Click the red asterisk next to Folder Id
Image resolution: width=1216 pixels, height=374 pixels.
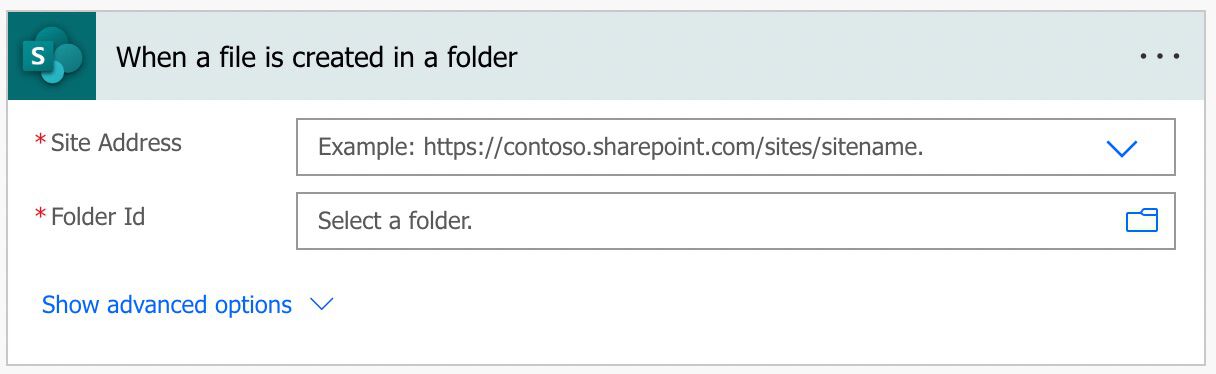[41, 215]
